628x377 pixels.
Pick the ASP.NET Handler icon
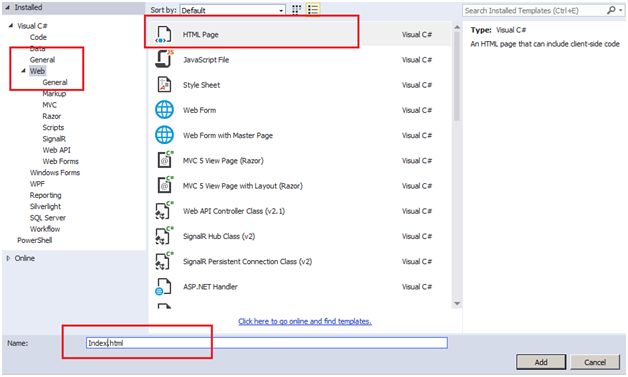[x=163, y=287]
